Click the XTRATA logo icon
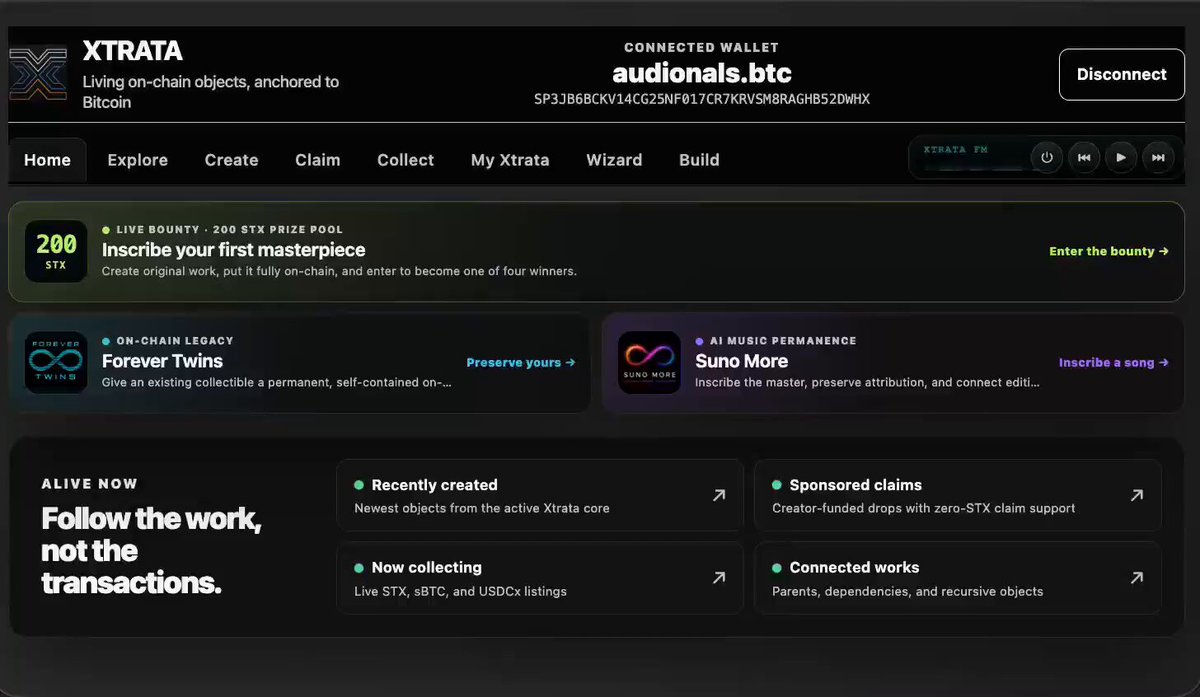This screenshot has height=697, width=1200. pyautogui.click(x=39, y=74)
